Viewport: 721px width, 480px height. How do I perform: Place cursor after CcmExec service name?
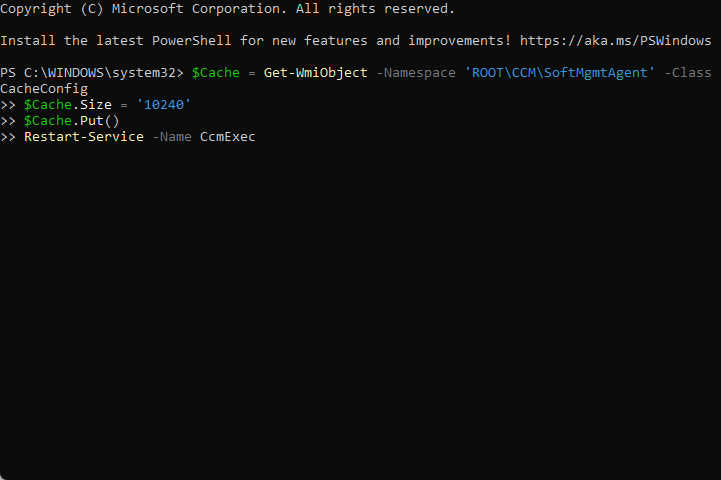point(255,137)
